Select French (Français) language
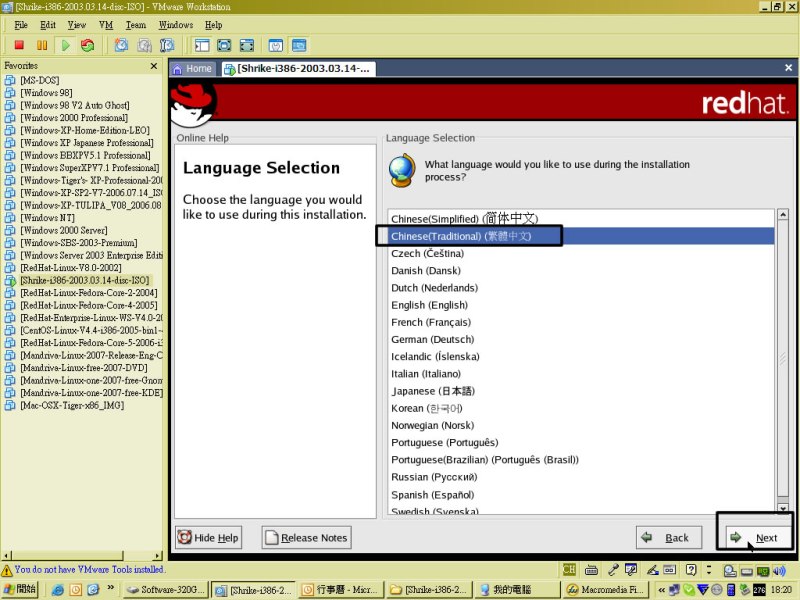Viewport: 800px width, 600px height. 581,322
